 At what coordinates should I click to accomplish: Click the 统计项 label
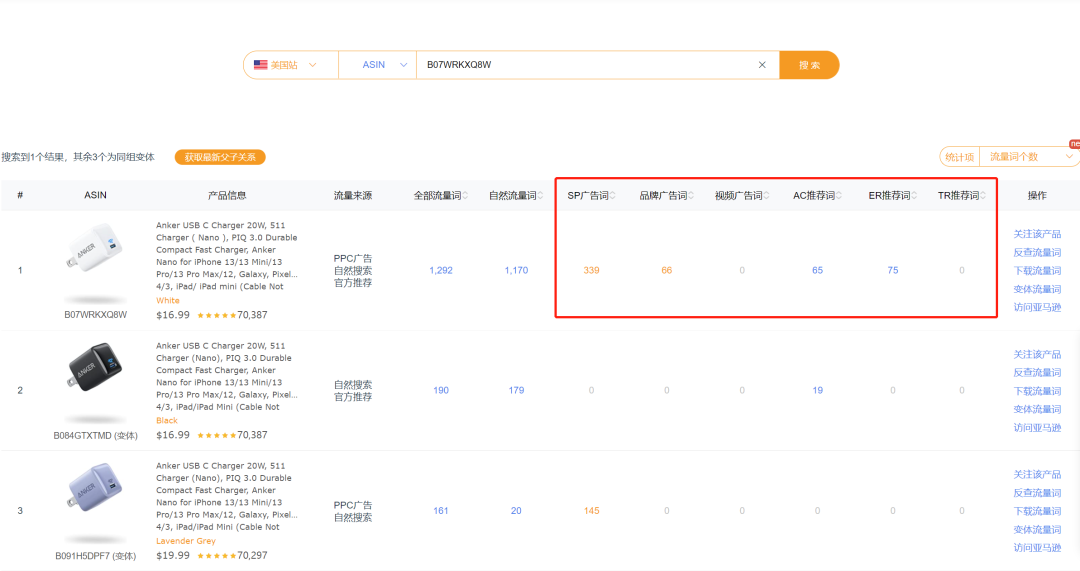(x=959, y=157)
